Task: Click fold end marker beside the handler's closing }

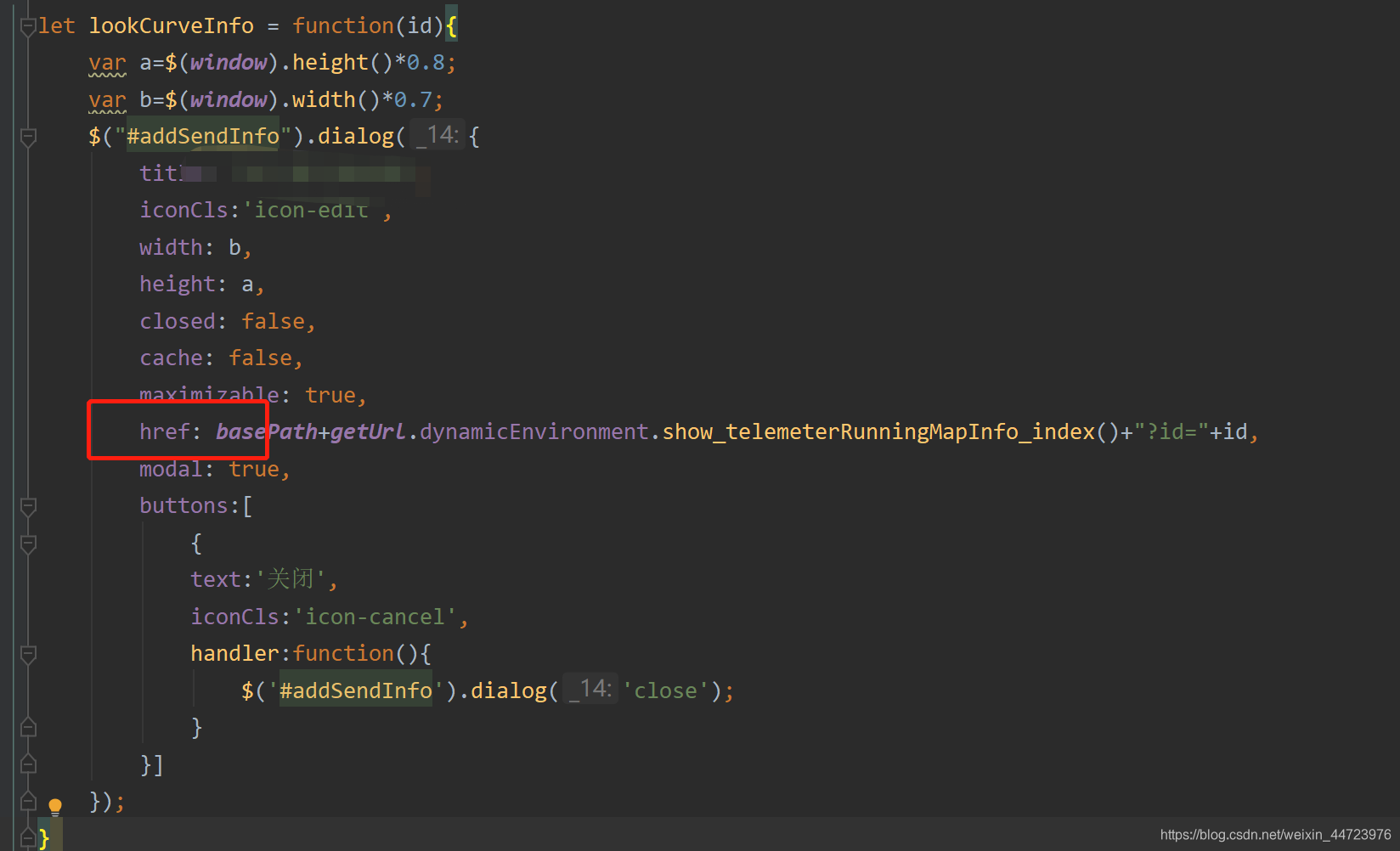Action: [x=28, y=728]
